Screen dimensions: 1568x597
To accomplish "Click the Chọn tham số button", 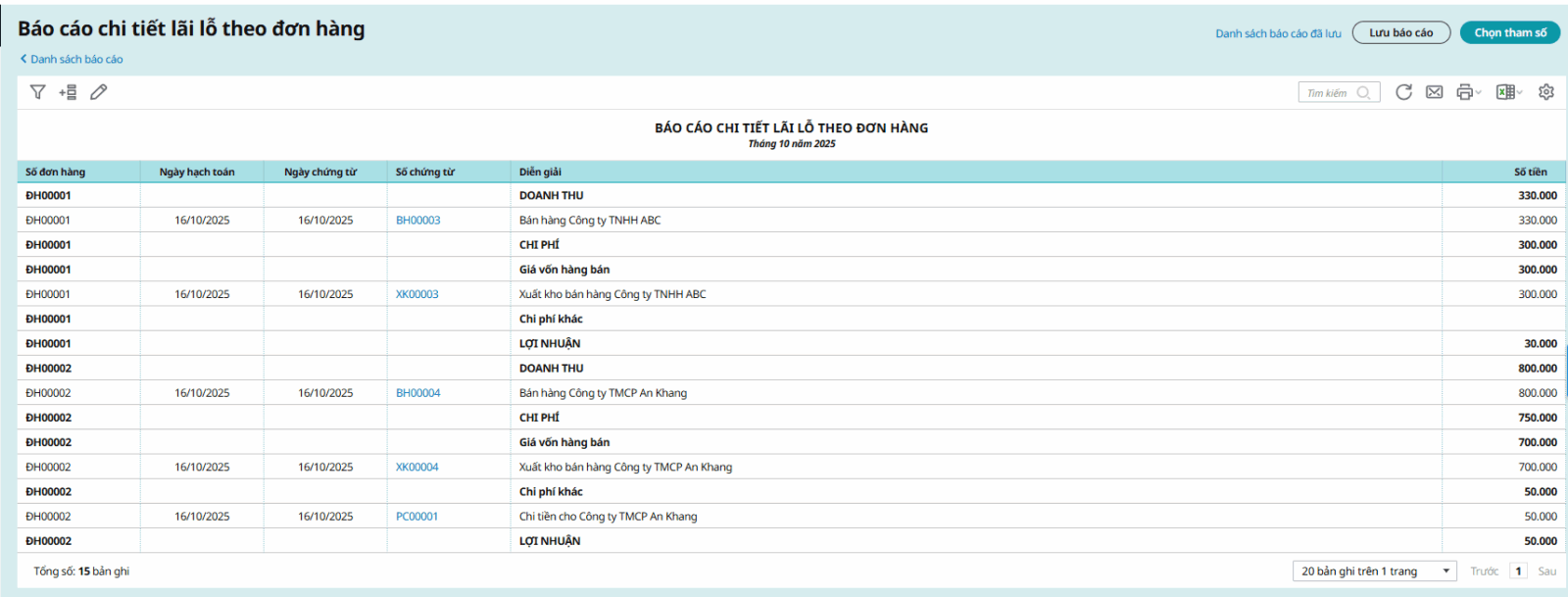I will pos(1510,32).
